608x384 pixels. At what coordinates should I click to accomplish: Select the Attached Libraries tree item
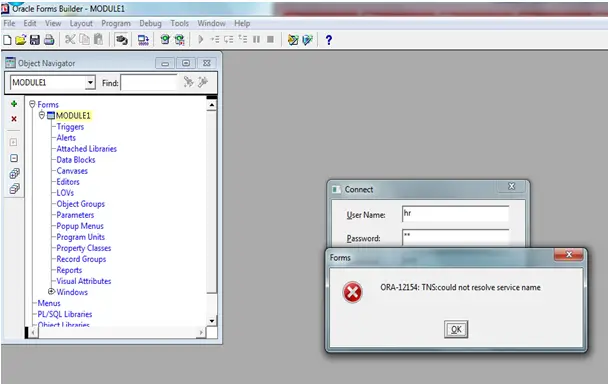(x=86, y=149)
